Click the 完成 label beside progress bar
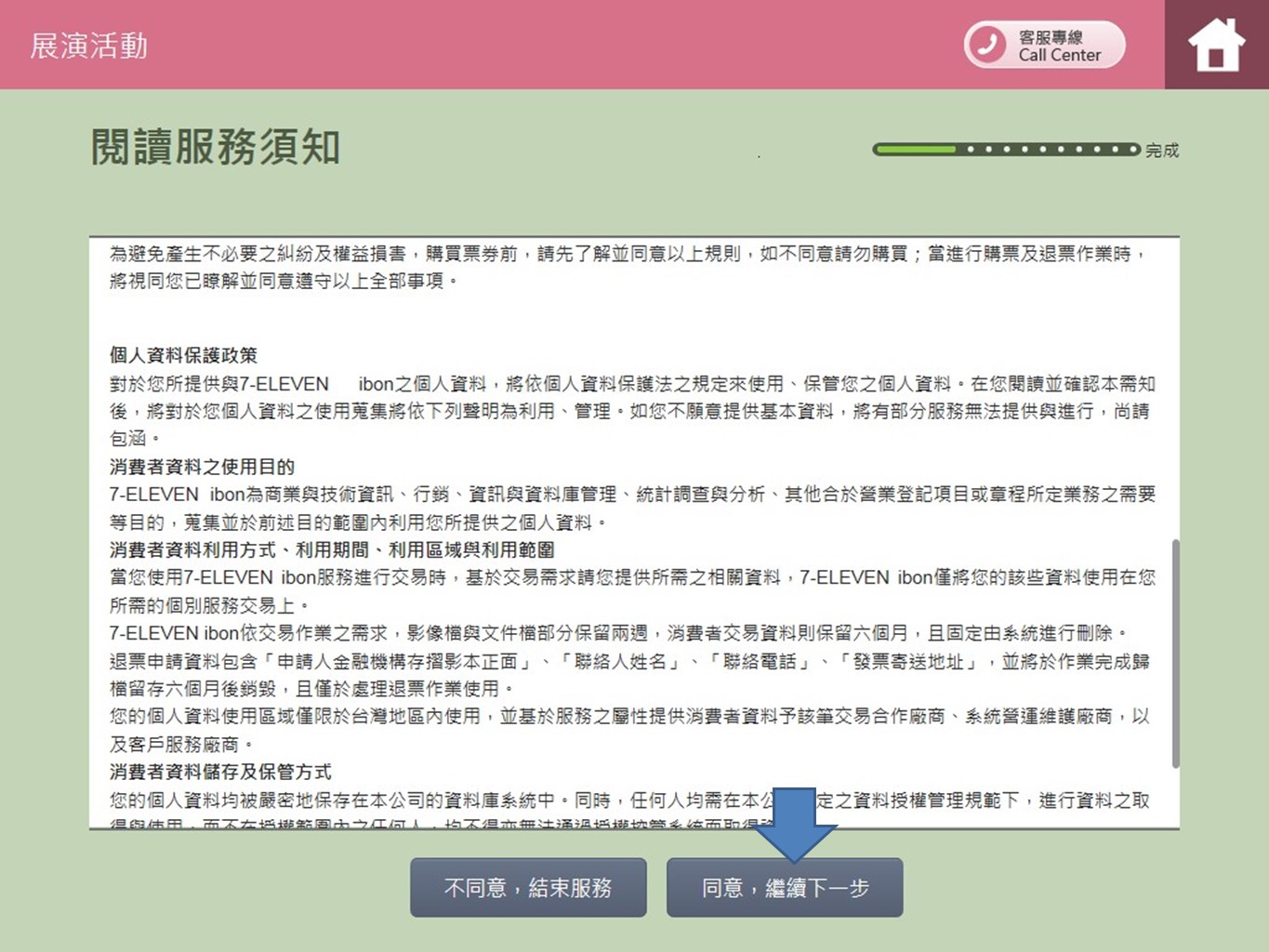This screenshot has width=1269, height=952. click(1161, 151)
